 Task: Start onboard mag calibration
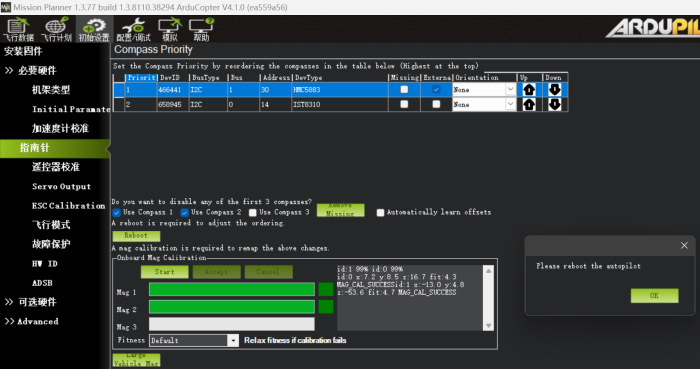click(x=165, y=272)
